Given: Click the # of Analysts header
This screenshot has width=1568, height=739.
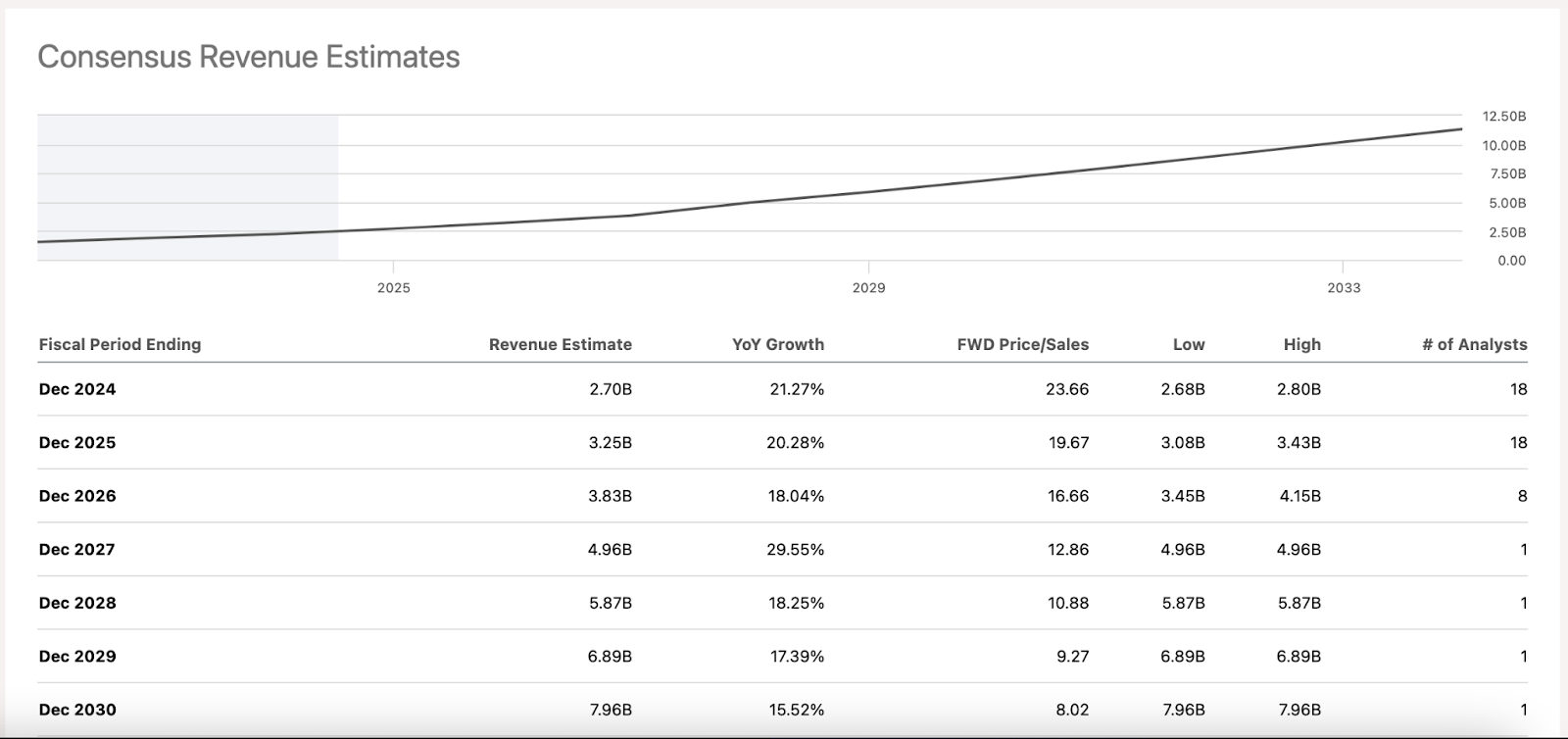Looking at the screenshot, I should 1474,344.
